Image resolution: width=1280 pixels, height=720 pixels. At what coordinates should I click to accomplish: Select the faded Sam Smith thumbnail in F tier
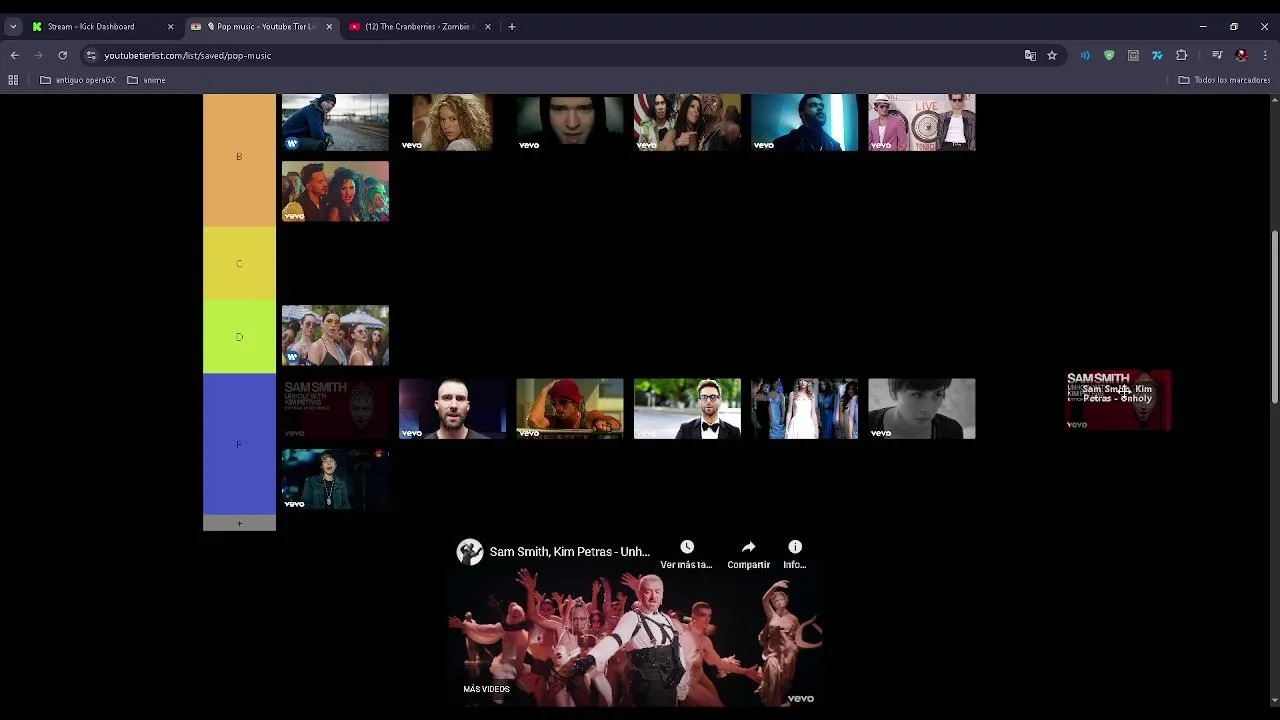(335, 408)
